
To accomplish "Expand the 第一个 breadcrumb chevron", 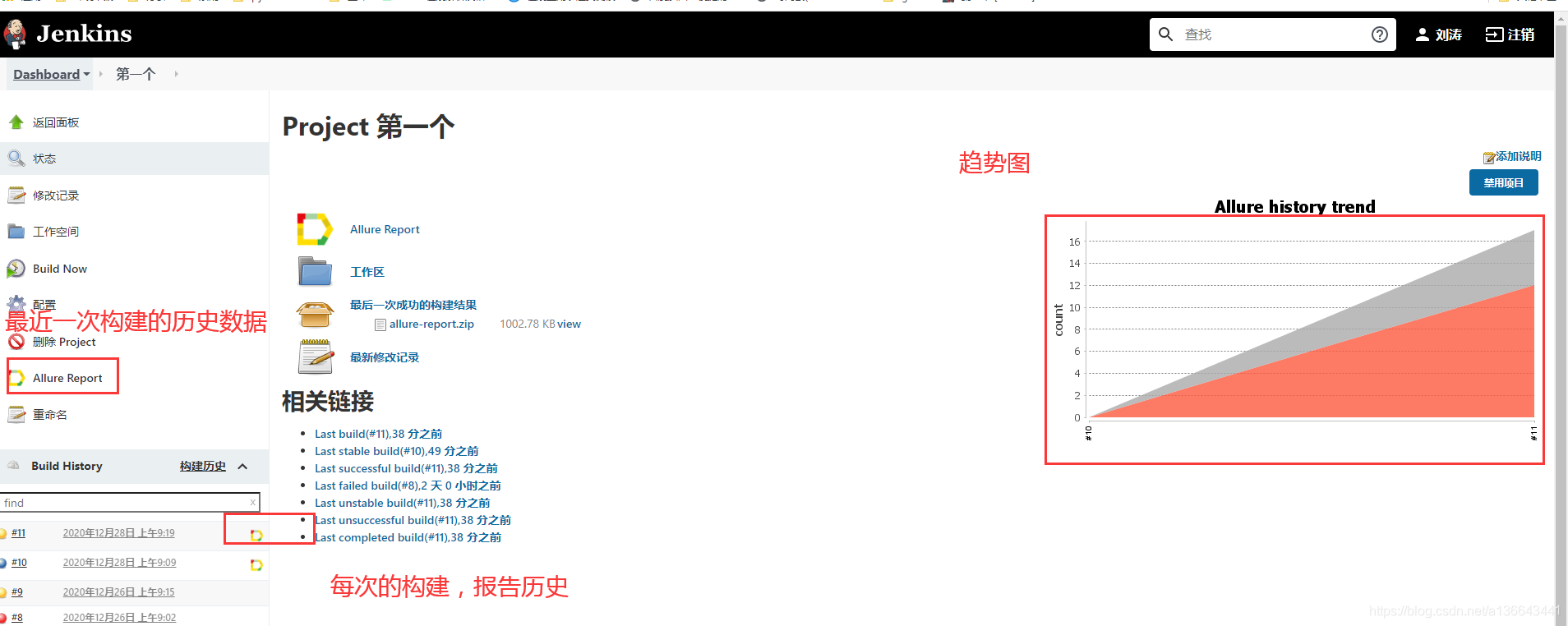I will pos(176,74).
